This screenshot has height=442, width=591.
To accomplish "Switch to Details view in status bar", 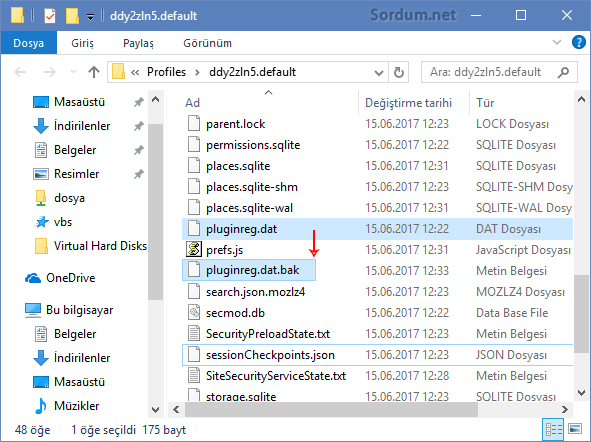I will coord(553,430).
